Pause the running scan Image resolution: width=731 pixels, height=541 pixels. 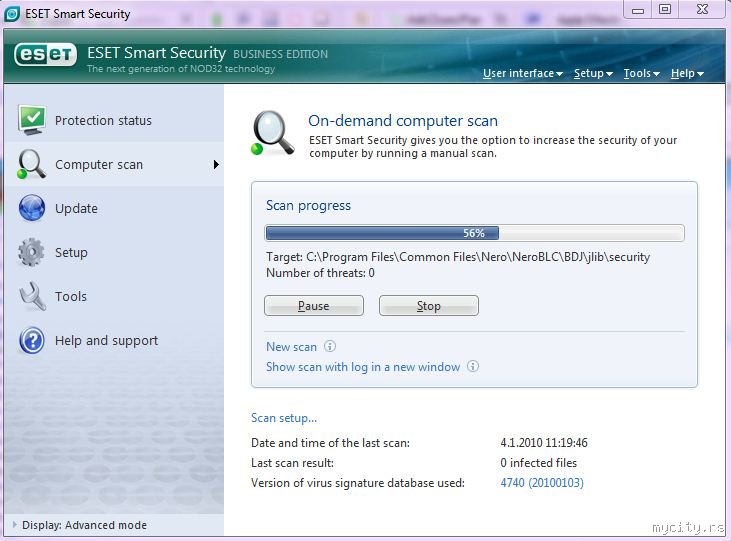coord(314,305)
